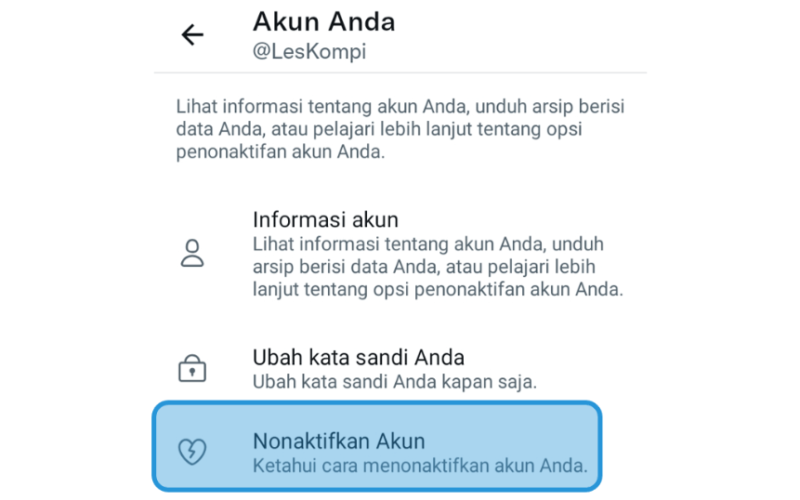800x500 pixels.
Task: Click the padlock icon
Action: tap(192, 368)
